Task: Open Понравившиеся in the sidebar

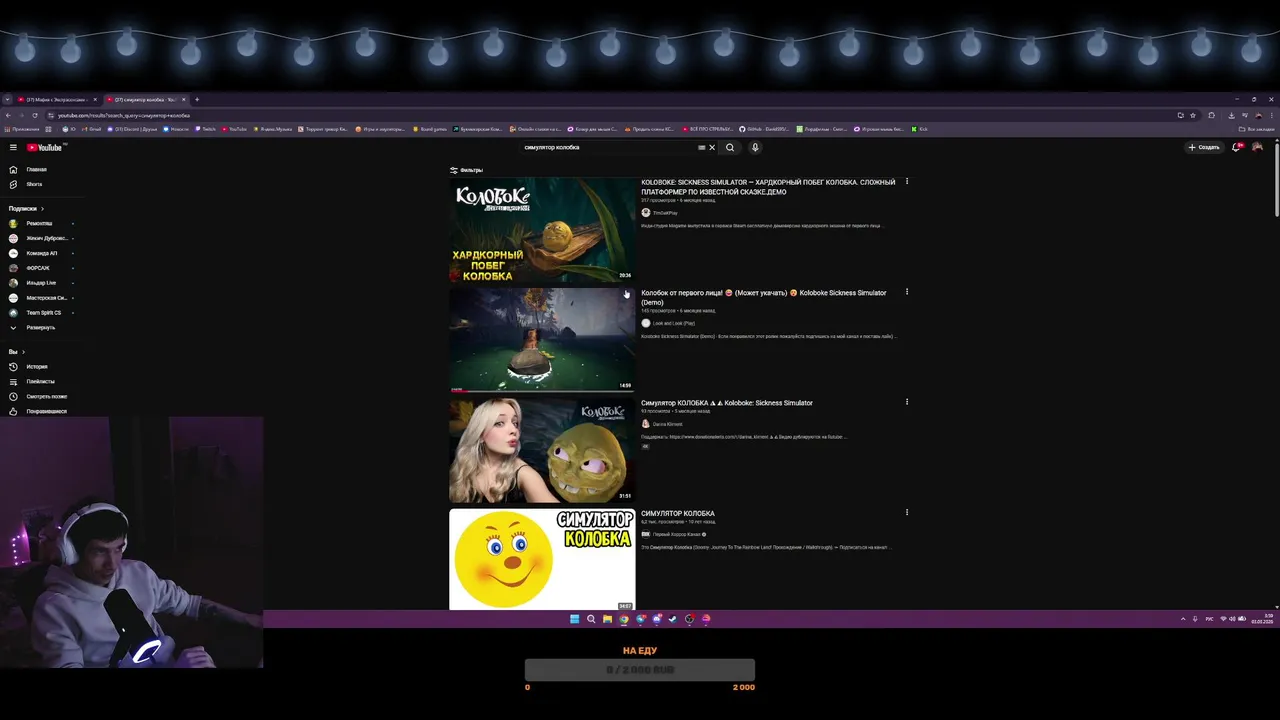Action: (46, 411)
